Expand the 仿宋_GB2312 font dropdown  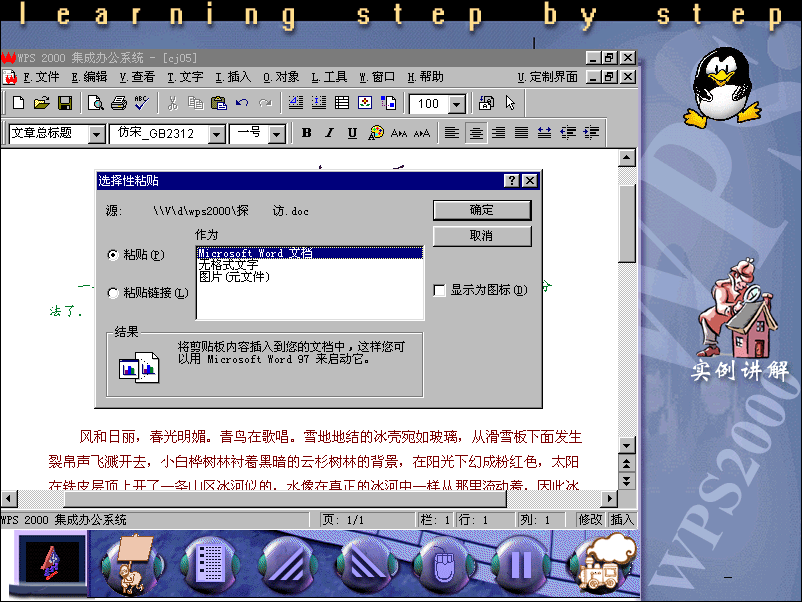click(216, 134)
